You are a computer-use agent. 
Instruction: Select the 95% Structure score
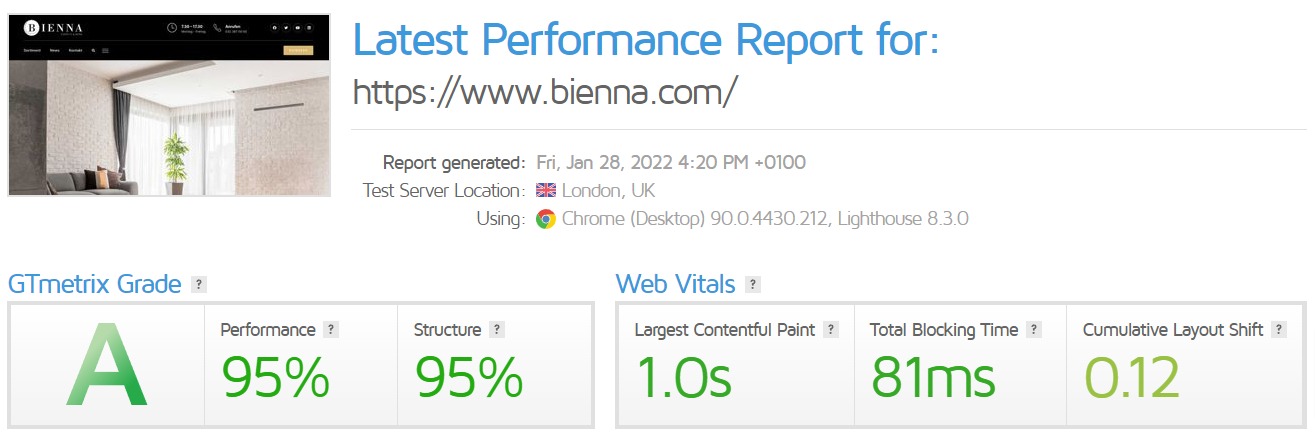point(469,378)
